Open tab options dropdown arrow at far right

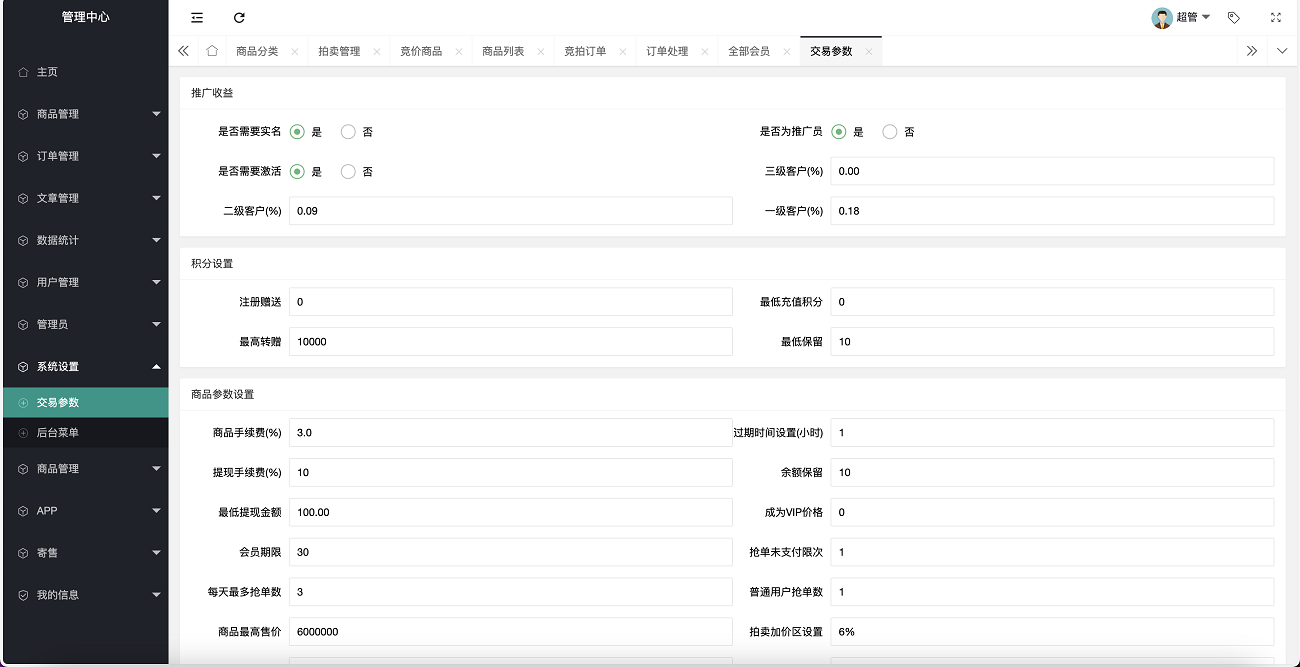pyautogui.click(x=1283, y=51)
